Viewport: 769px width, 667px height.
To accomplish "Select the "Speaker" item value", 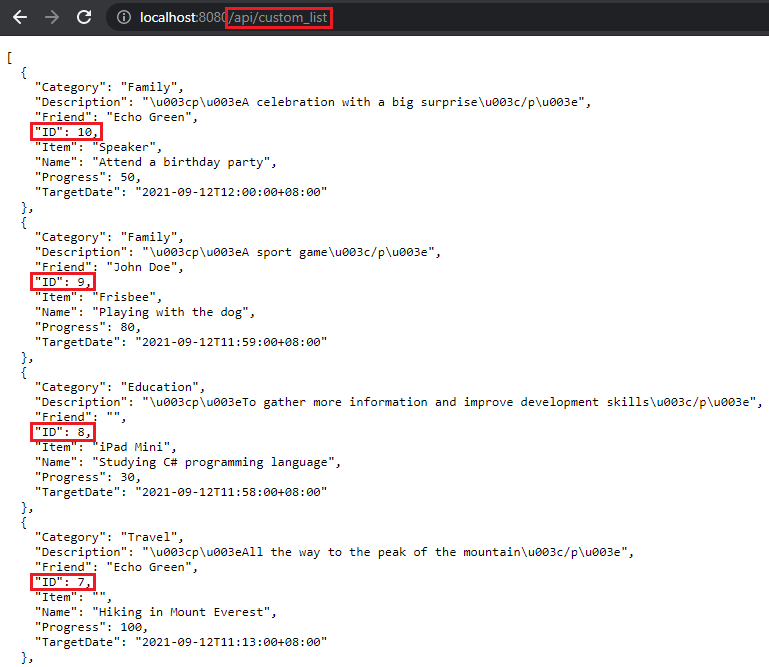I will click(x=127, y=147).
